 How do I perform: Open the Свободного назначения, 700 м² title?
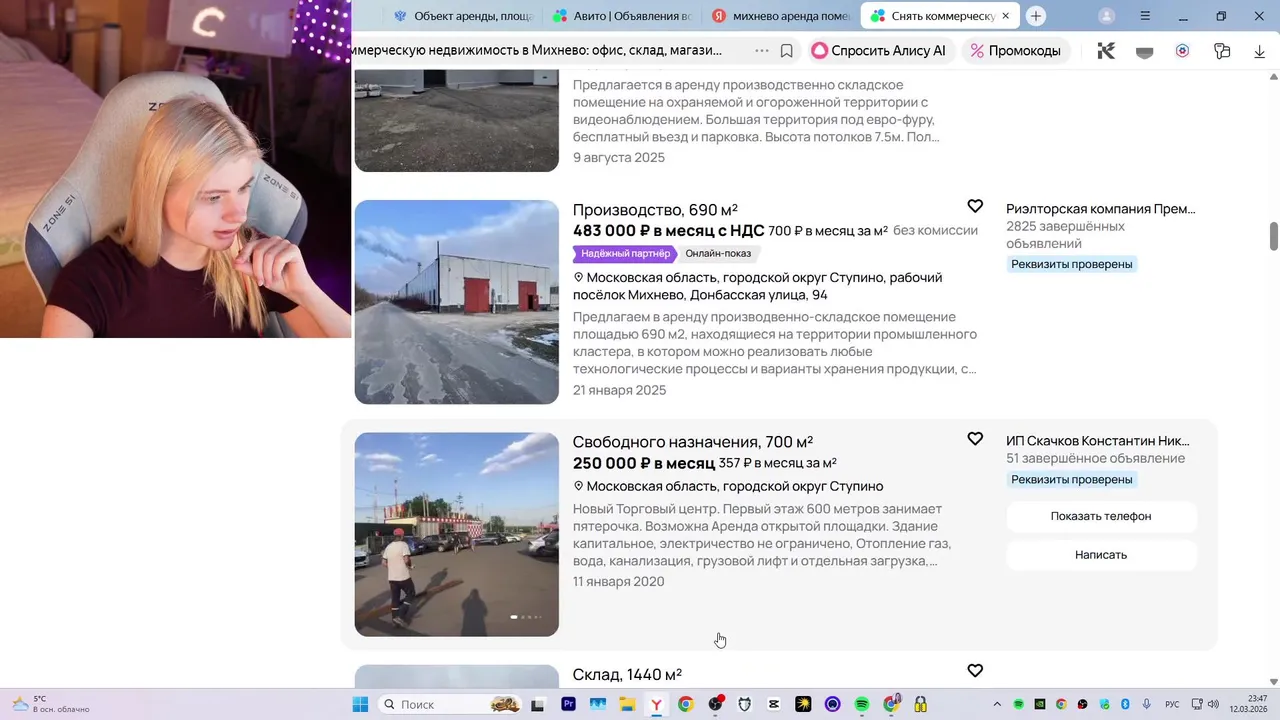(693, 441)
